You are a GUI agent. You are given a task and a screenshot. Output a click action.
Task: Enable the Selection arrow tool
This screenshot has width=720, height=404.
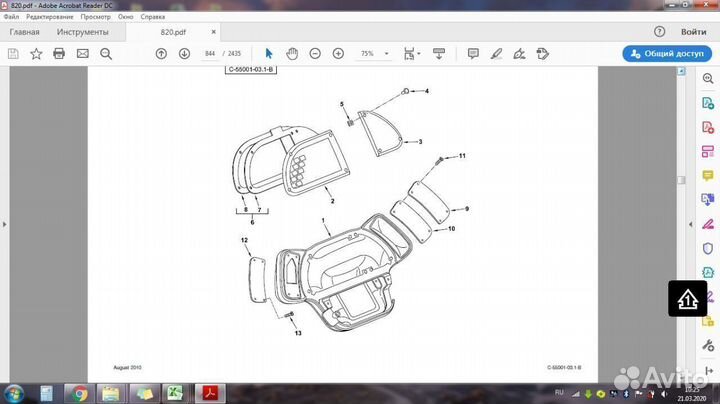click(268, 53)
